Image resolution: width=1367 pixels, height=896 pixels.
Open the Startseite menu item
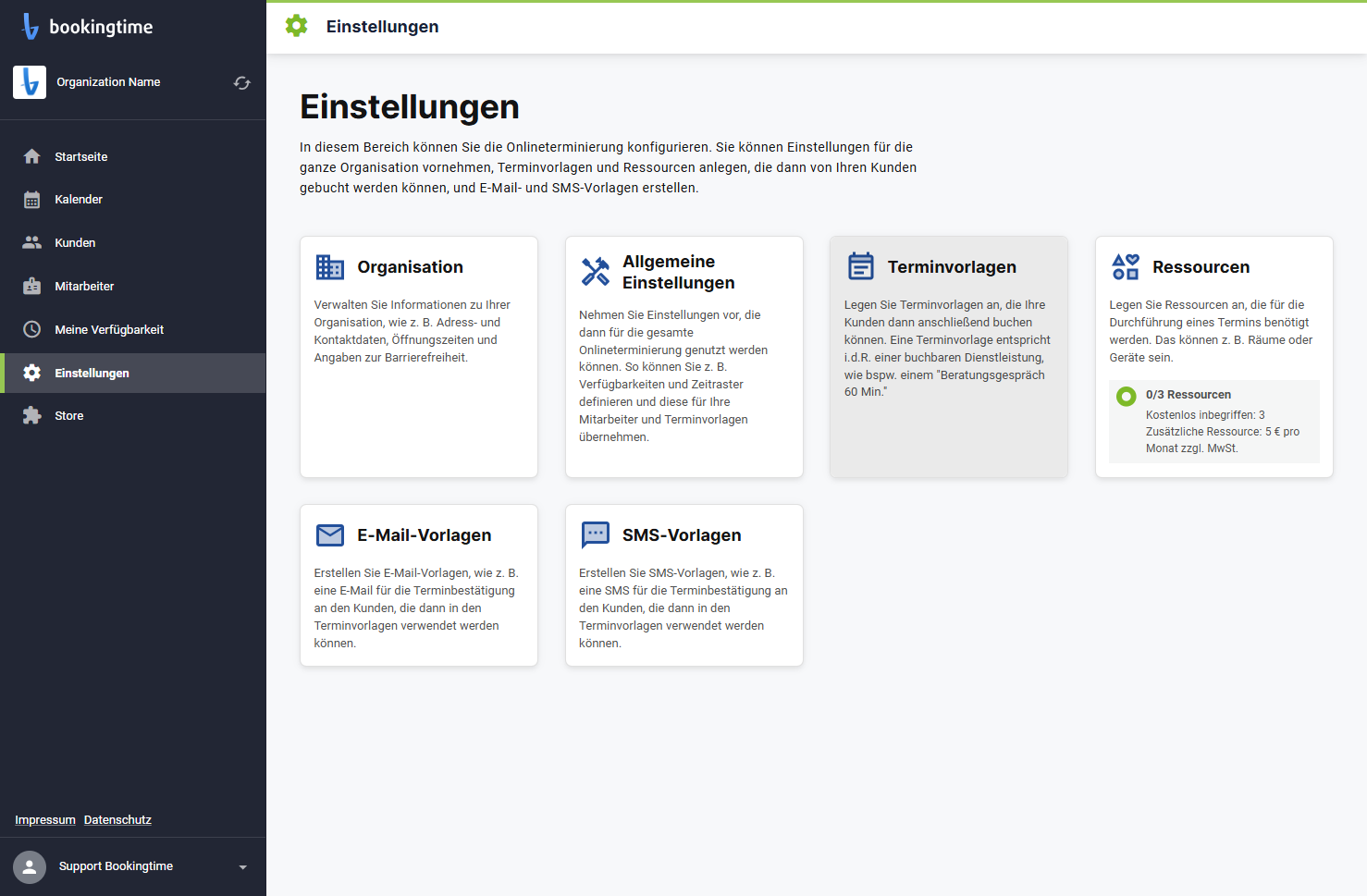(133, 156)
